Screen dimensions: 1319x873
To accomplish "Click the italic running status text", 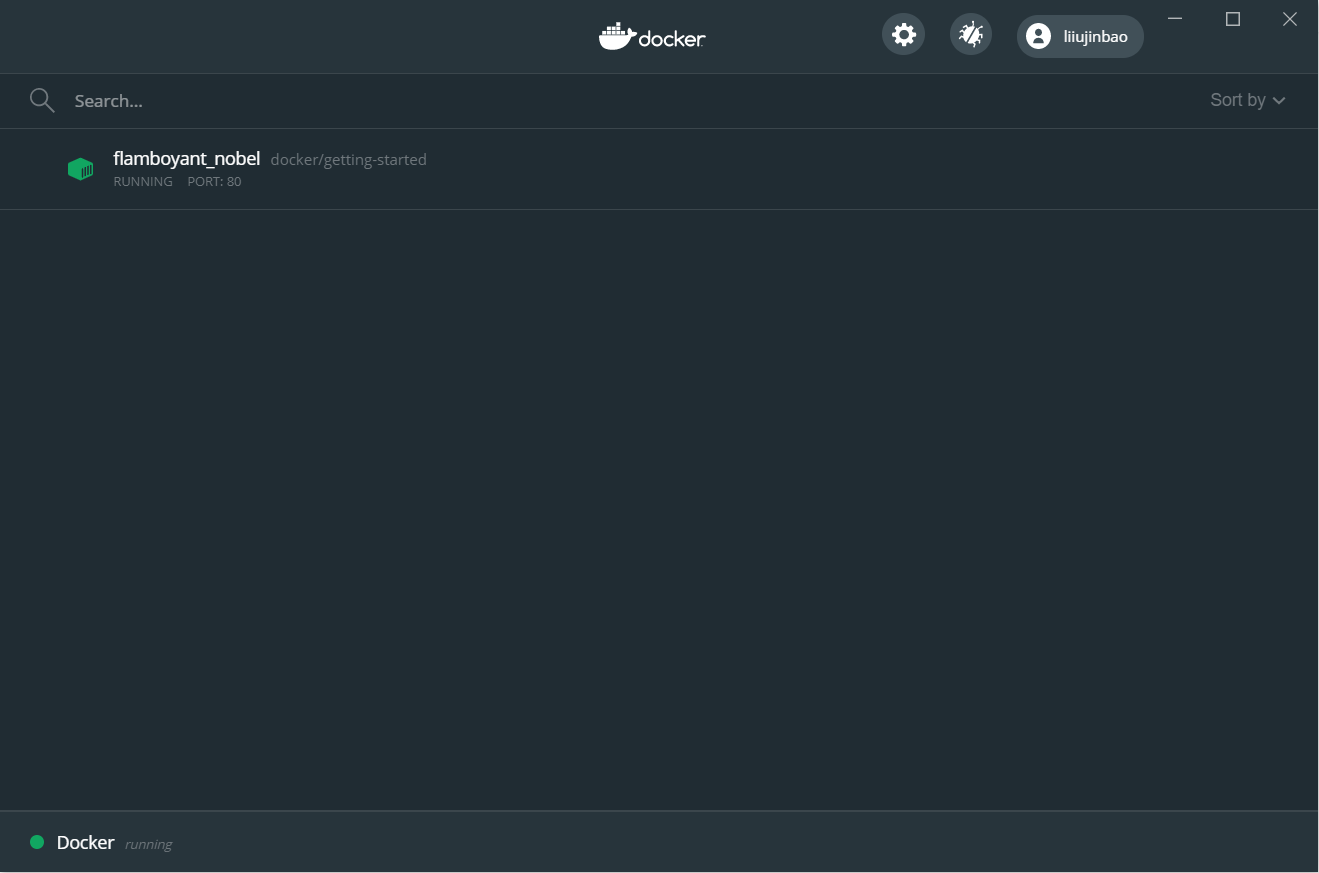I will [148, 845].
